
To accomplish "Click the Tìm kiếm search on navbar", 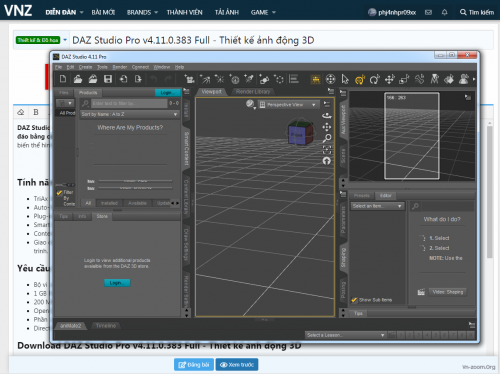I will pos(477,12).
